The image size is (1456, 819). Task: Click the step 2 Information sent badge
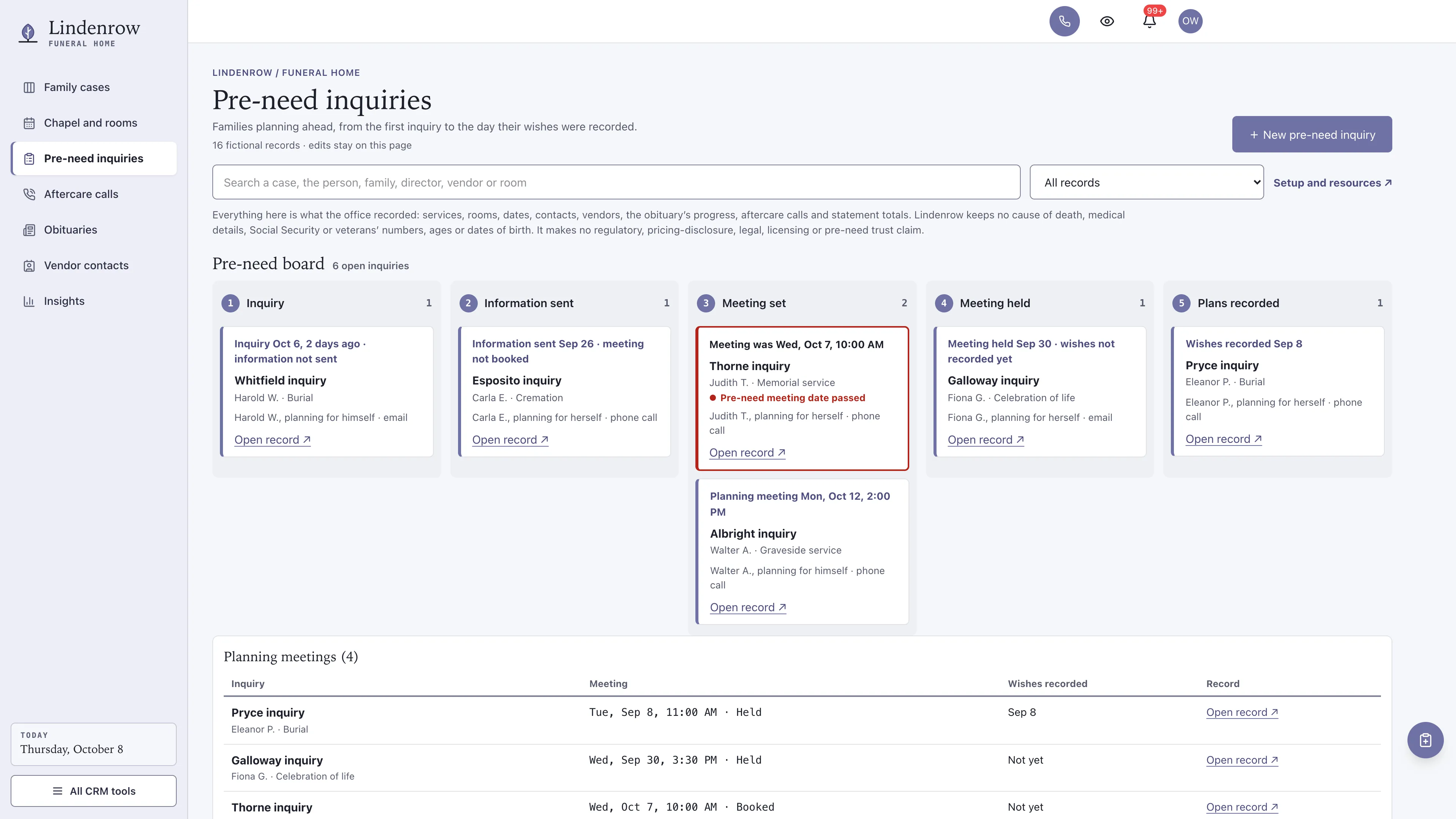[x=468, y=303]
